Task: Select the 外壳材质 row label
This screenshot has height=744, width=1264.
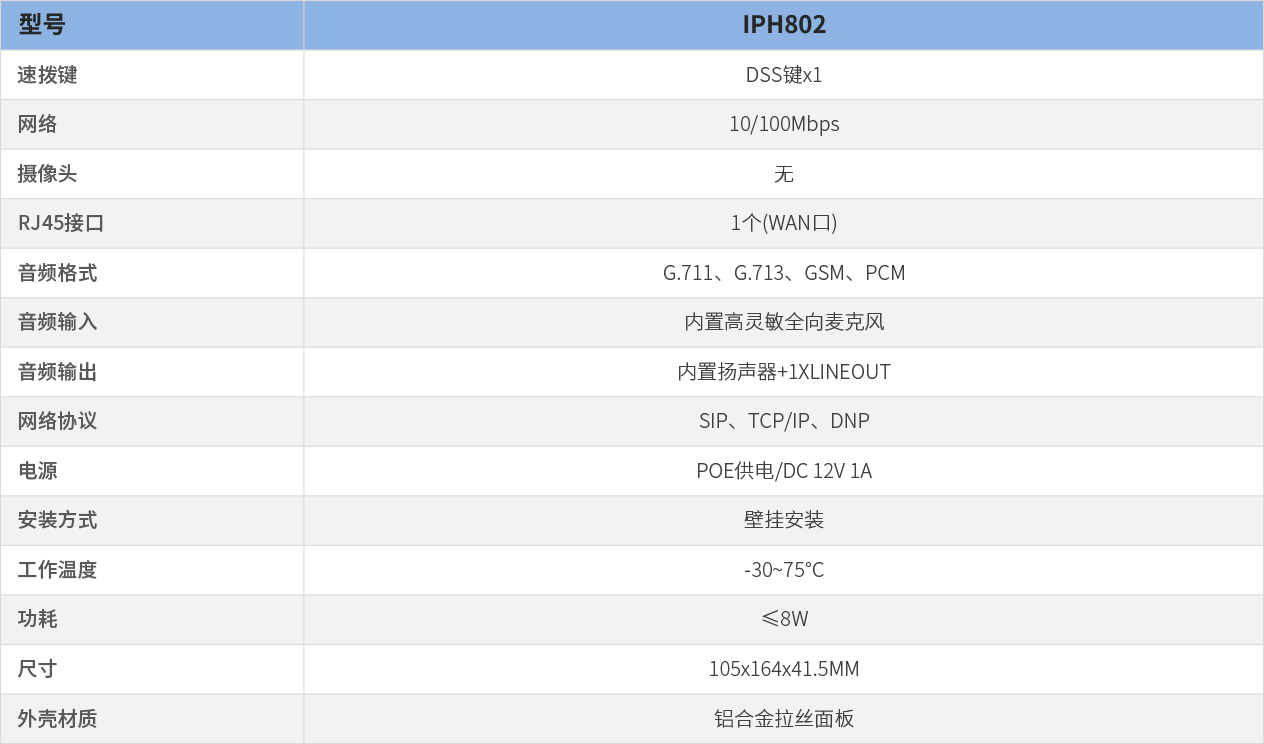Action: (x=57, y=718)
